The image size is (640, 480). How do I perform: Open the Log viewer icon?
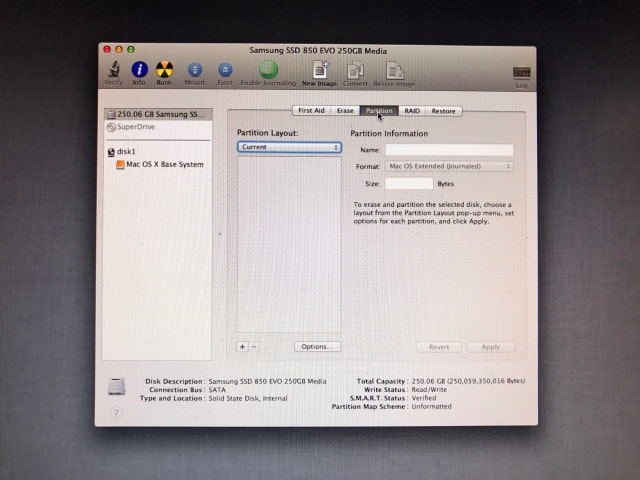(521, 76)
